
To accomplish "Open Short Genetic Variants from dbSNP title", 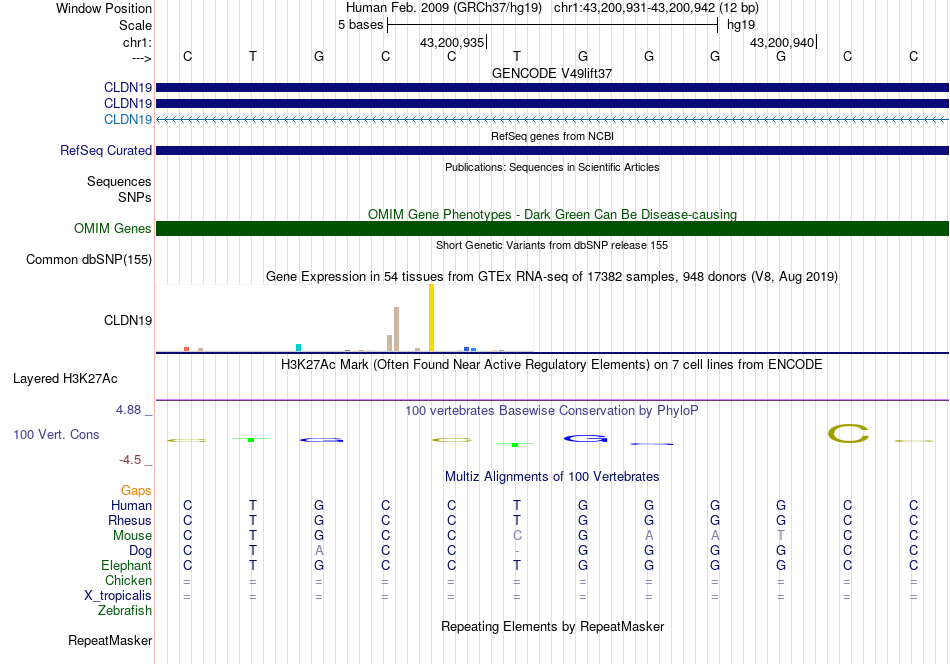I will (552, 245).
